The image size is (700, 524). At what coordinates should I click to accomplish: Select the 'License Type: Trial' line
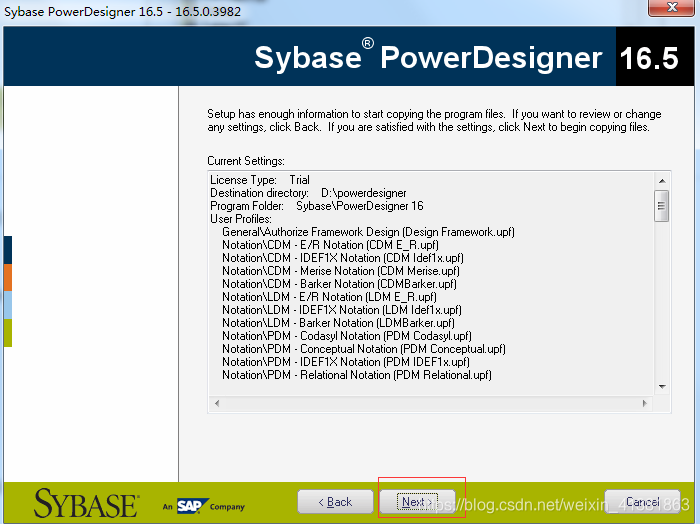(x=260, y=180)
